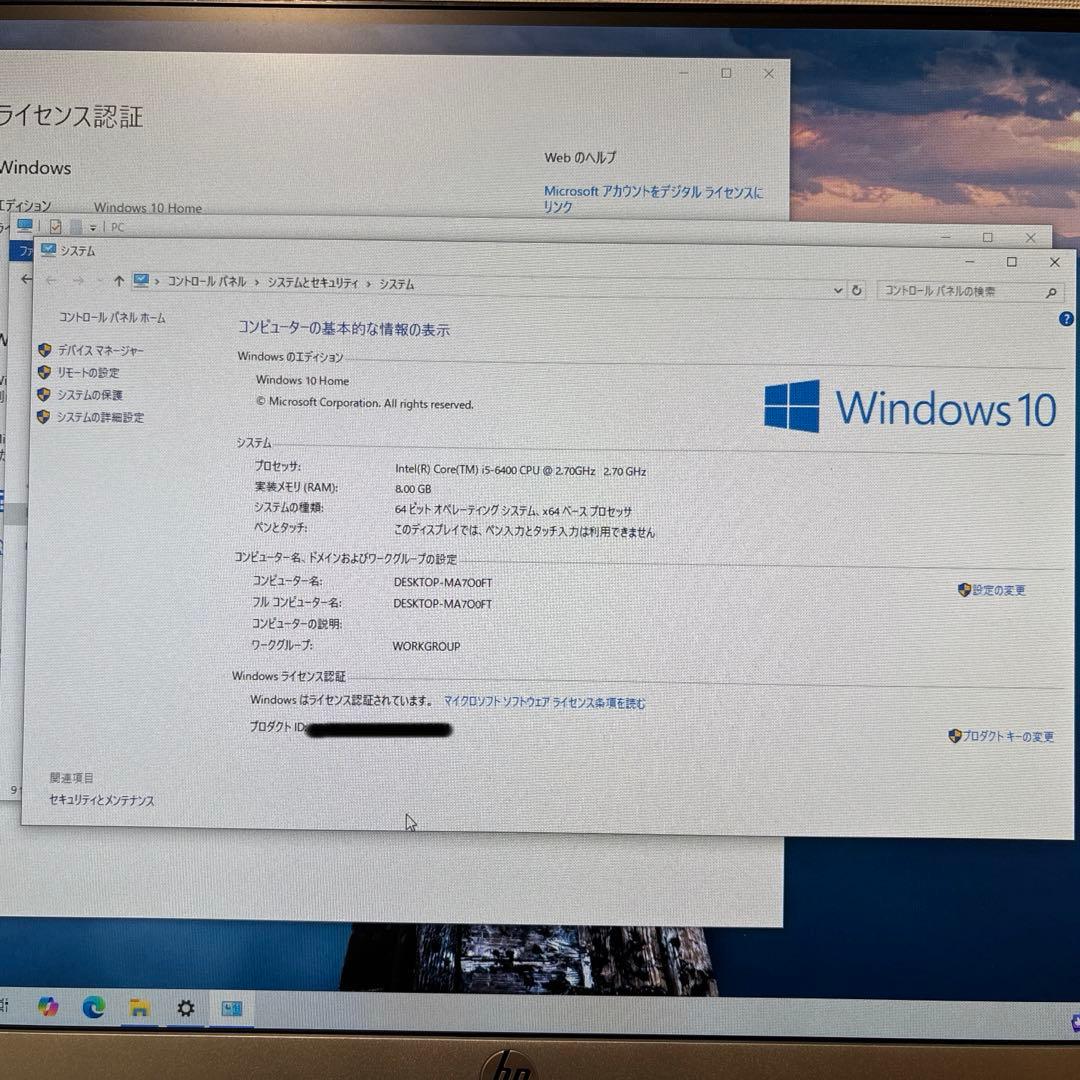This screenshot has width=1080, height=1080.
Task: Open Settings via the gear icon on taskbar
Action: tap(186, 1008)
